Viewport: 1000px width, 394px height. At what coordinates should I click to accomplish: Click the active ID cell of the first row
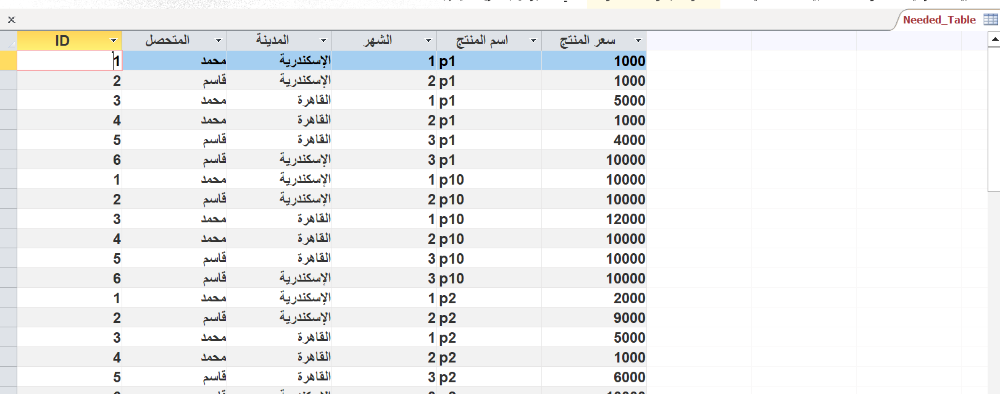coord(69,61)
